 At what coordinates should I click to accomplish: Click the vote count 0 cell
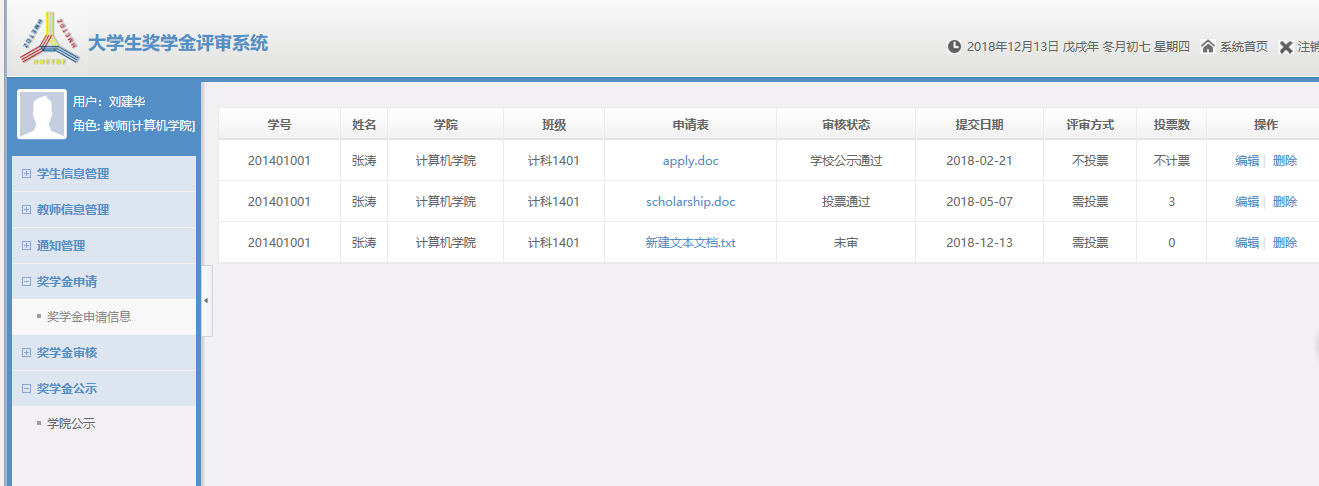click(x=1171, y=242)
